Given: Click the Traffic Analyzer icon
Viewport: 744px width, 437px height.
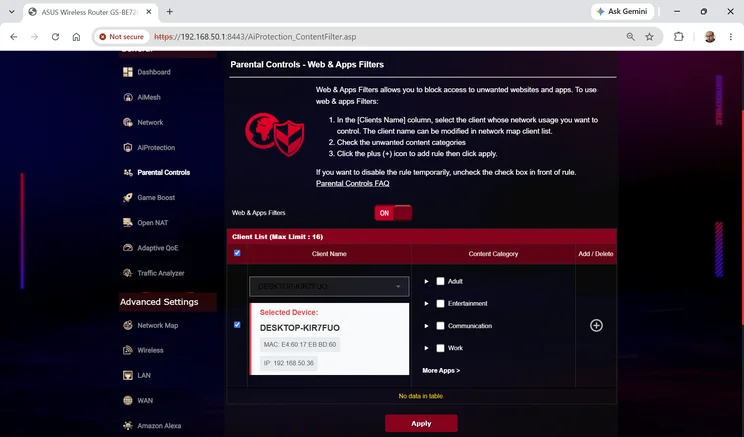Looking at the screenshot, I should point(128,273).
